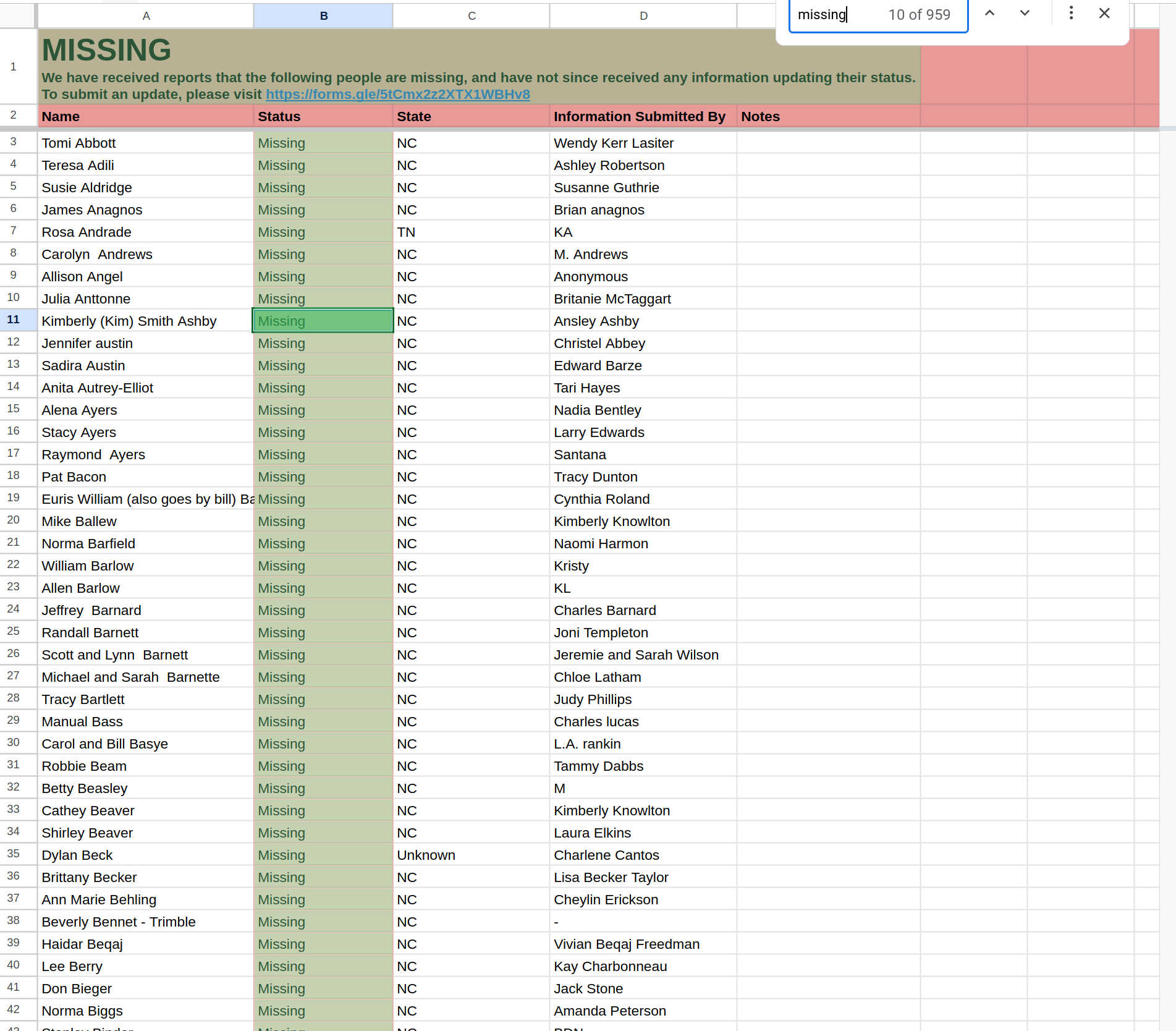This screenshot has width=1176, height=1031.
Task: Click the 'KA' submitter cell
Action: coord(643,232)
